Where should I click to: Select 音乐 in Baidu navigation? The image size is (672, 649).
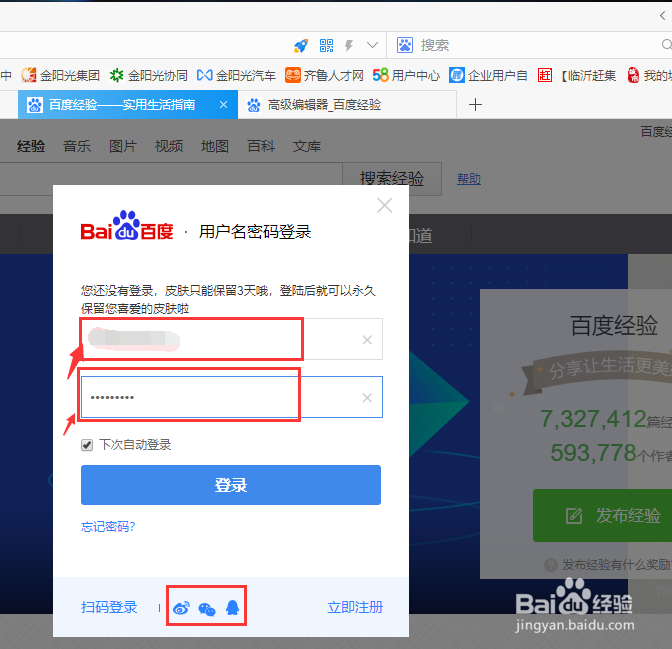(77, 146)
